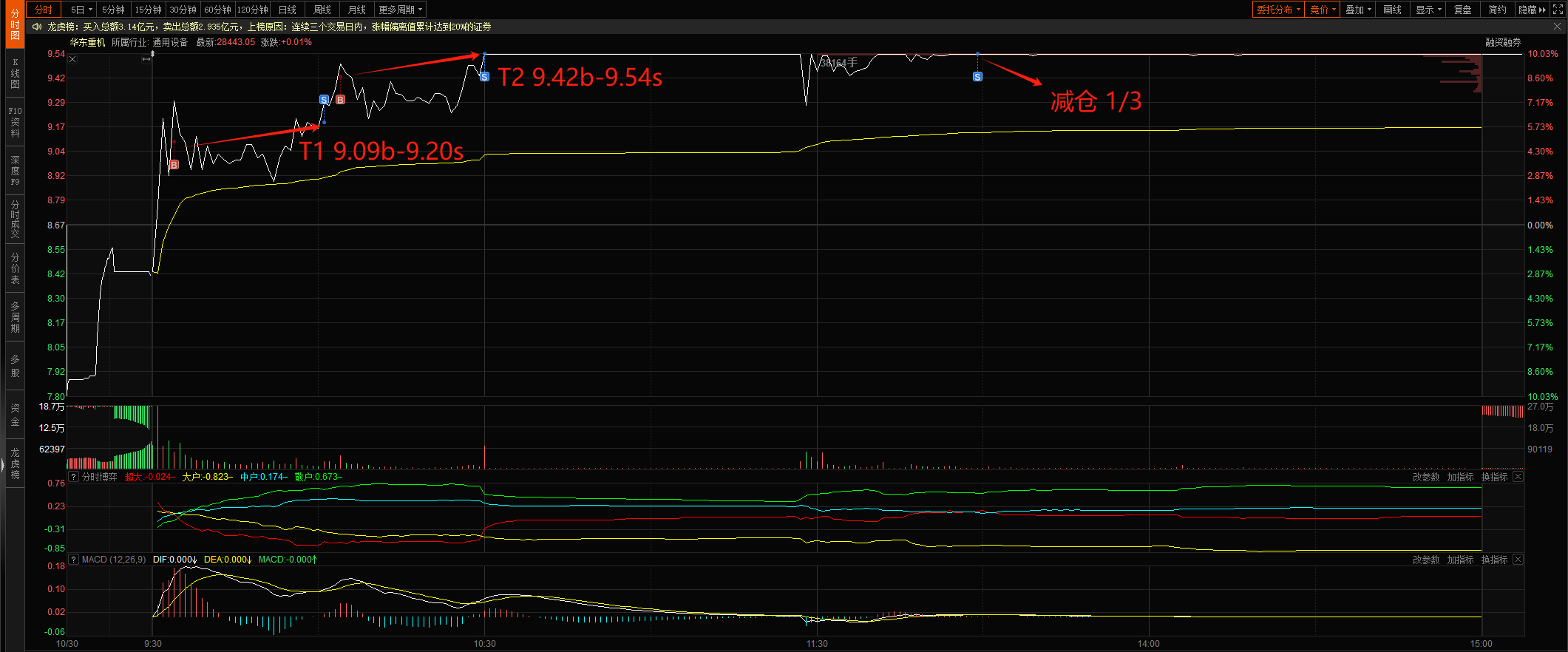Screen dimensions: 1568x652
Task: Switch to the 日线 chart
Action: point(288,10)
